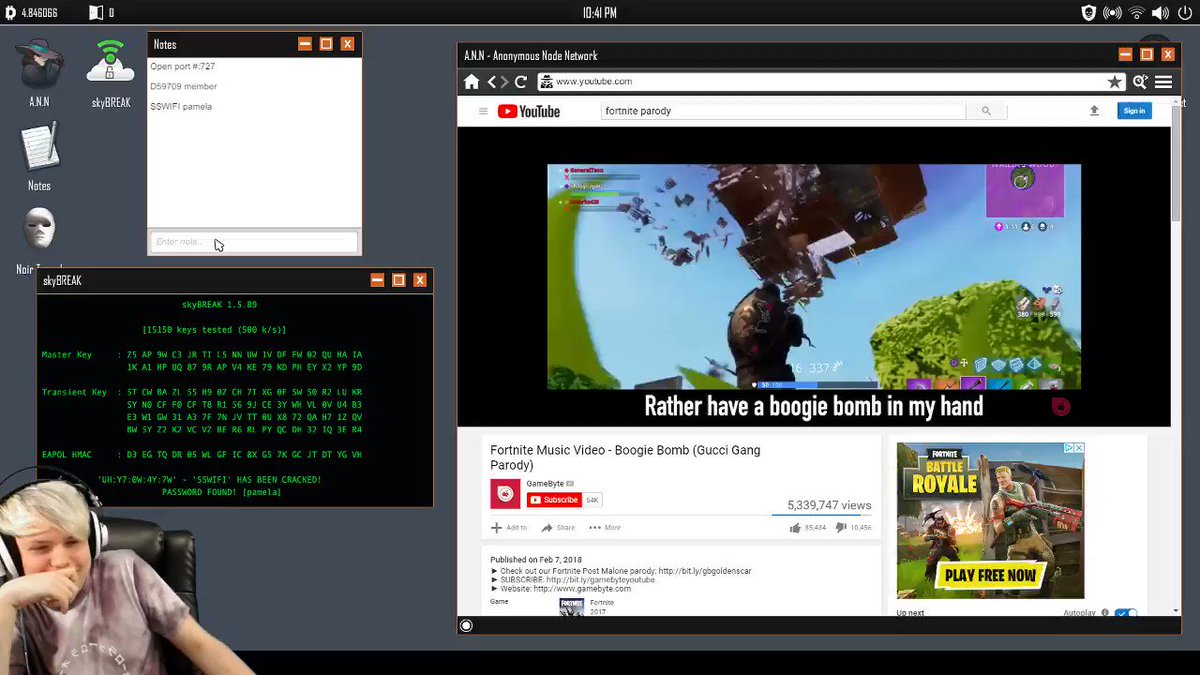1200x675 pixels.
Task: Bookmark the page with the star icon
Action: [x=1114, y=82]
